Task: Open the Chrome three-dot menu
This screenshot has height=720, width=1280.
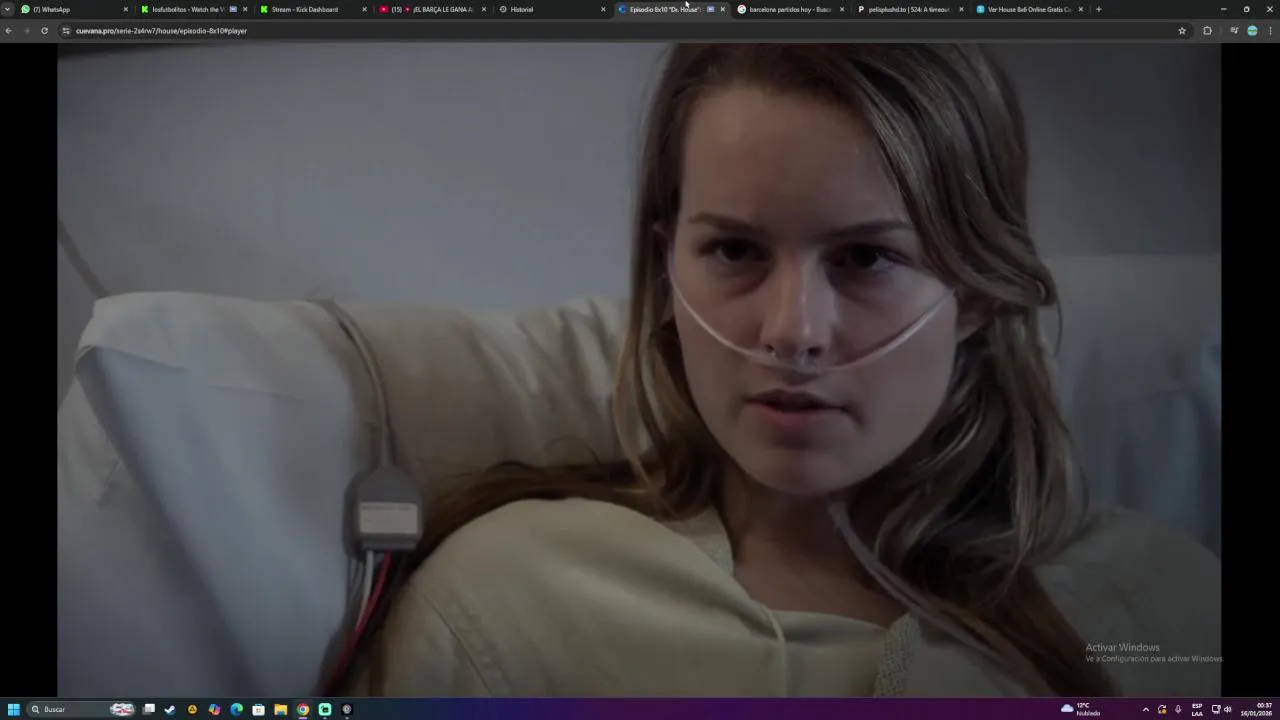Action: 1271,31
